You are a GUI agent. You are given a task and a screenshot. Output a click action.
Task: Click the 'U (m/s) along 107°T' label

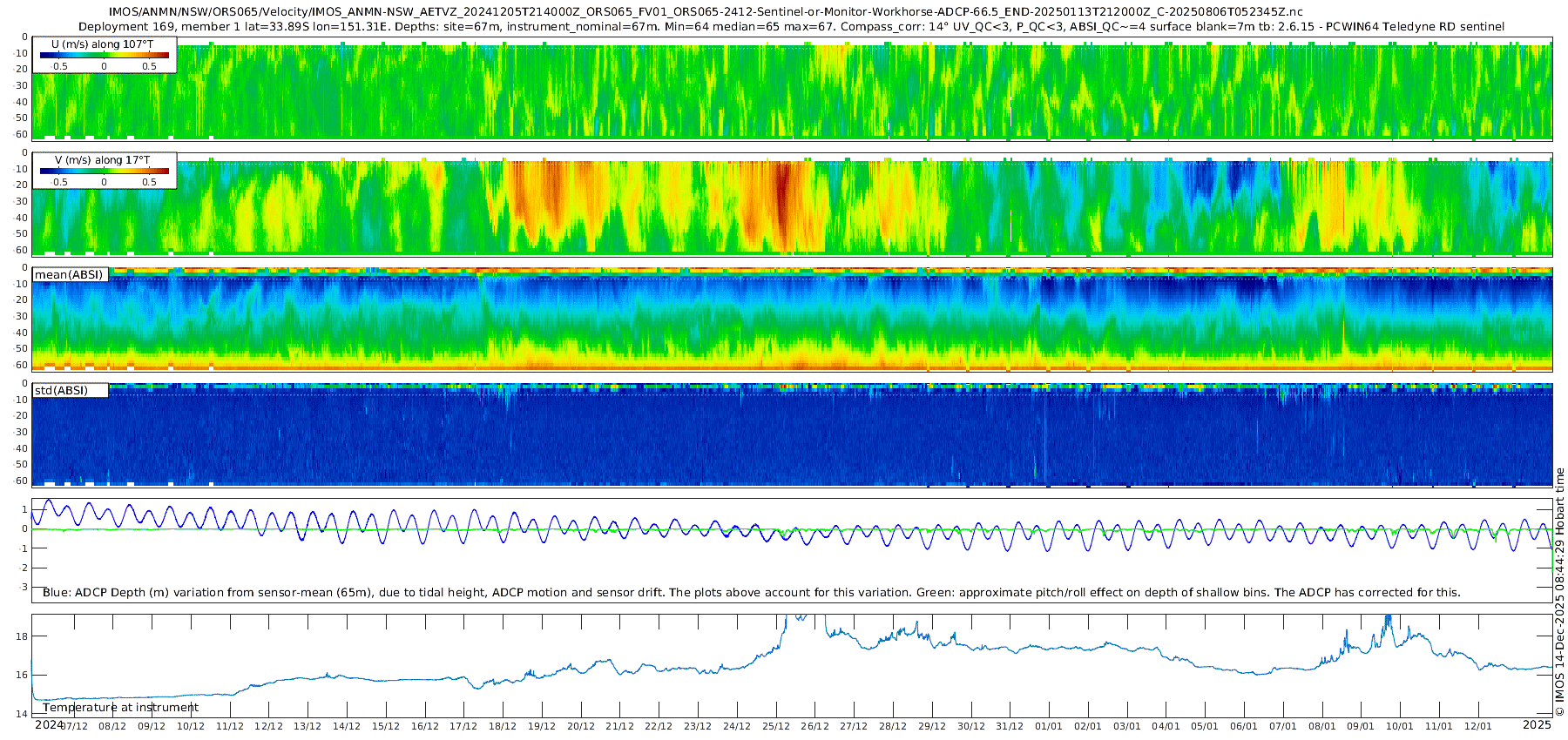tap(103, 44)
